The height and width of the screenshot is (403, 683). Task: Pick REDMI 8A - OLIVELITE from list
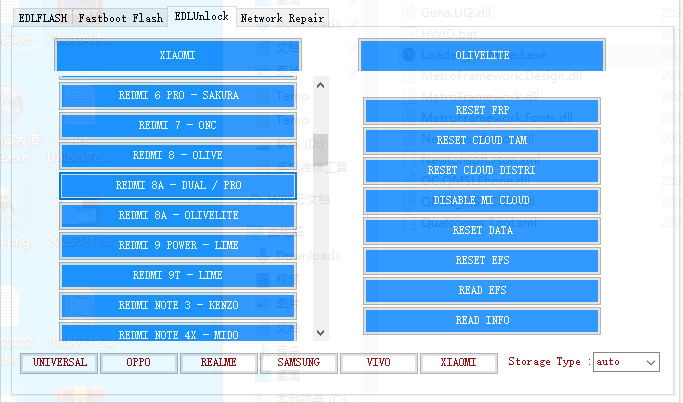178,215
